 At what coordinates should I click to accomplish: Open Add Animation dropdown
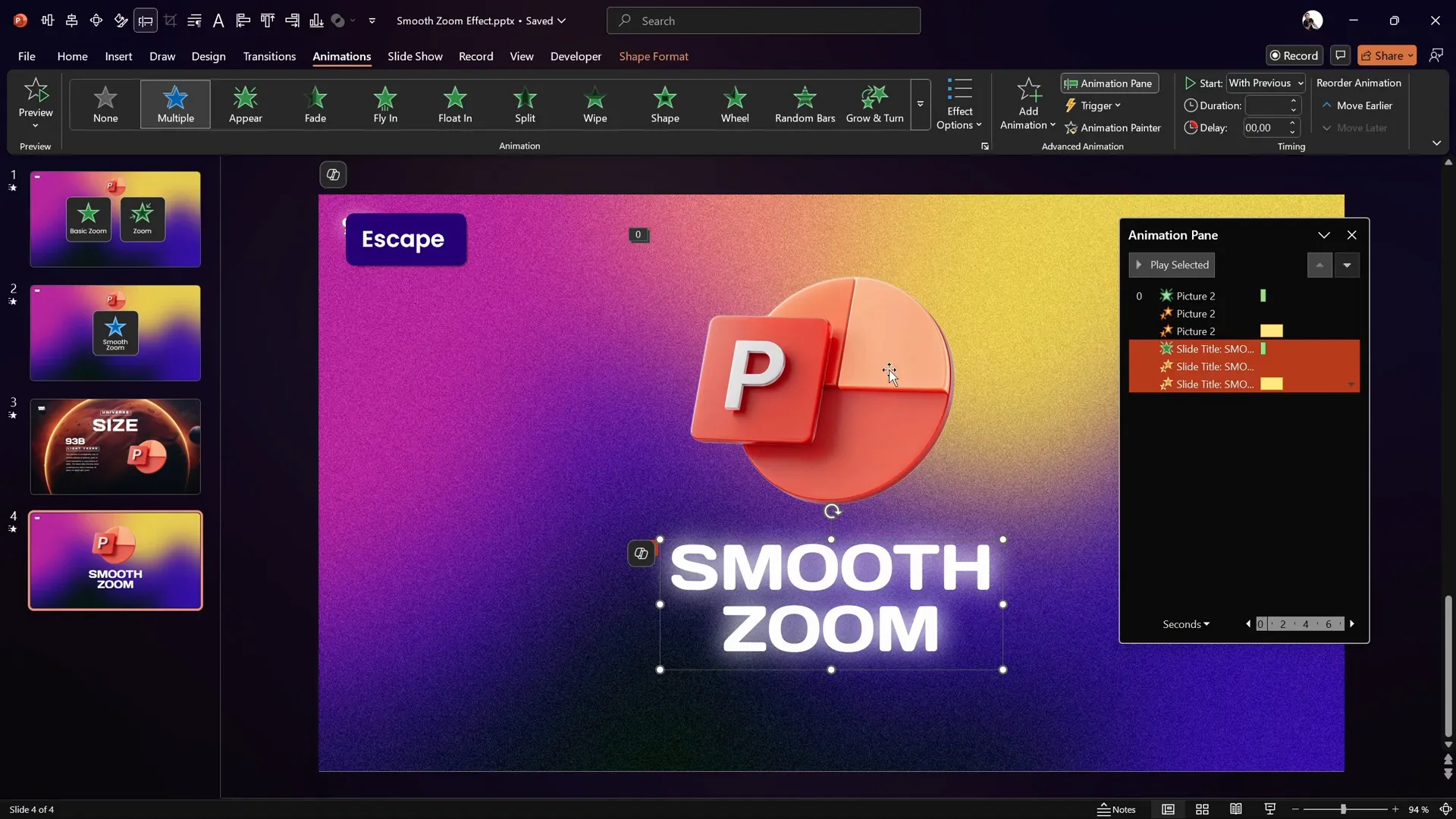(x=1028, y=105)
